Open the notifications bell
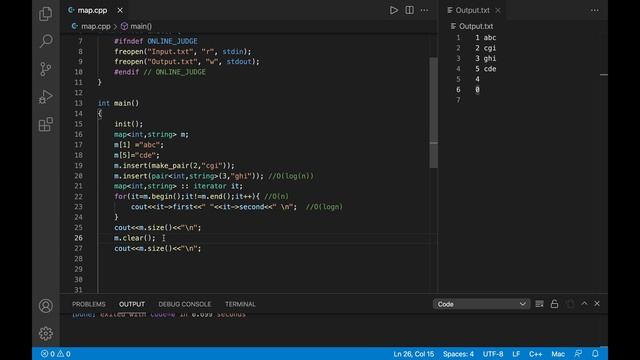The height and width of the screenshot is (360, 640). 595,354
